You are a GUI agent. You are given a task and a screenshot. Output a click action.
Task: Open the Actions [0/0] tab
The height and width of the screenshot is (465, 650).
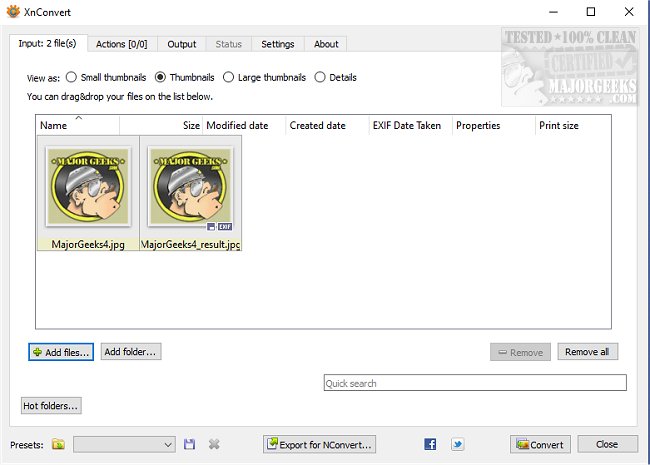click(x=121, y=44)
